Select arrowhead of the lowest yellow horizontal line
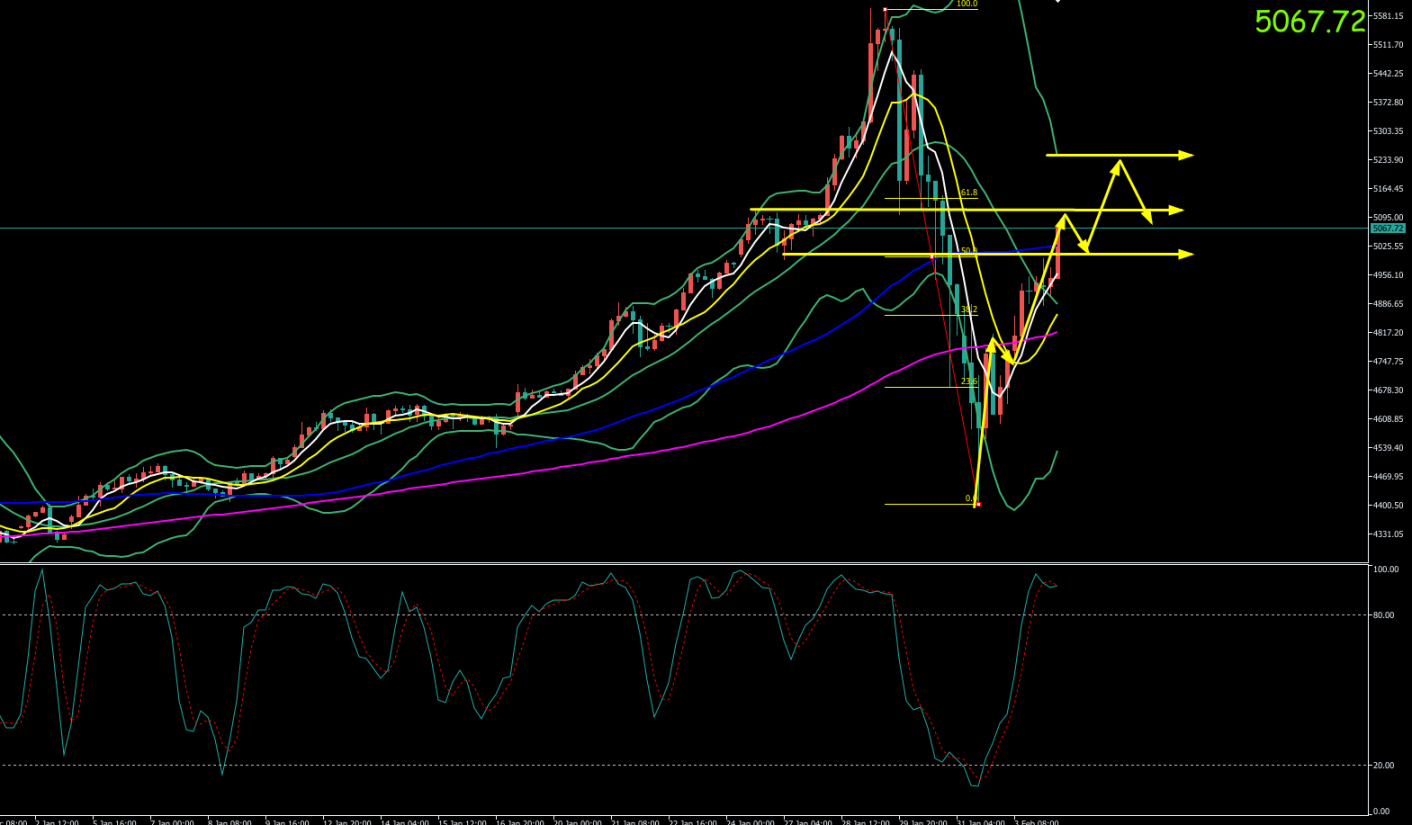 pyautogui.click(x=1186, y=254)
